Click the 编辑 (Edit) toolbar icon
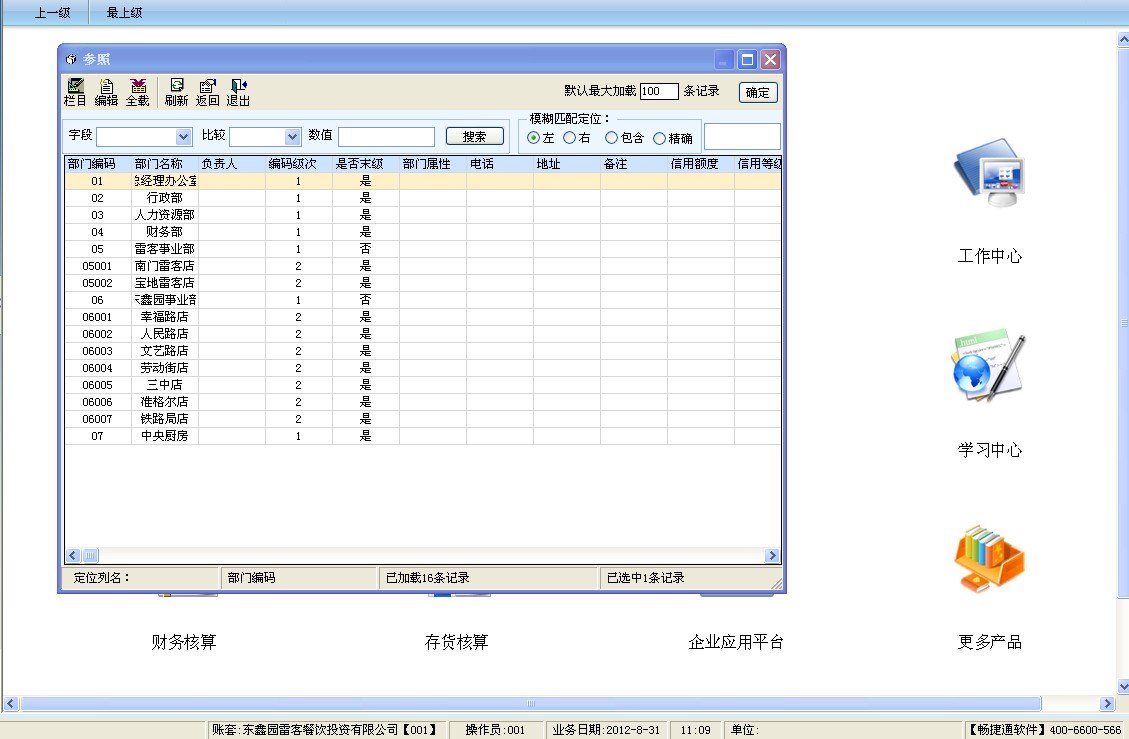The width and height of the screenshot is (1129, 739). coord(106,92)
